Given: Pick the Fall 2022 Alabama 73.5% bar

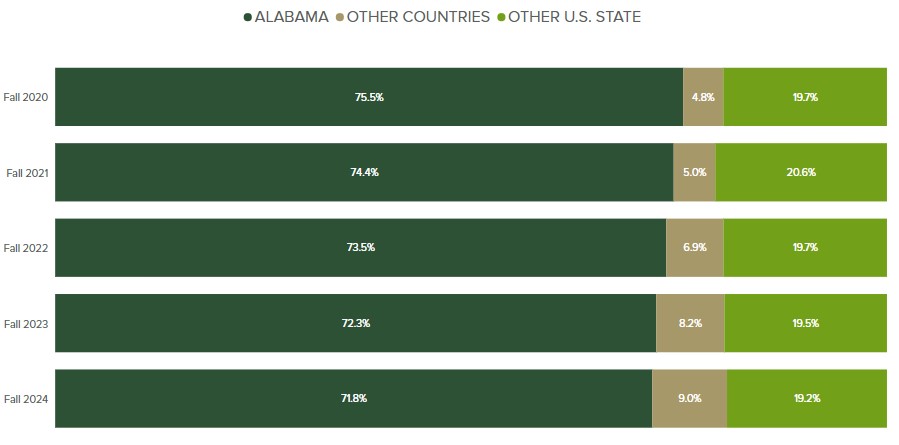Looking at the screenshot, I should tap(360, 248).
